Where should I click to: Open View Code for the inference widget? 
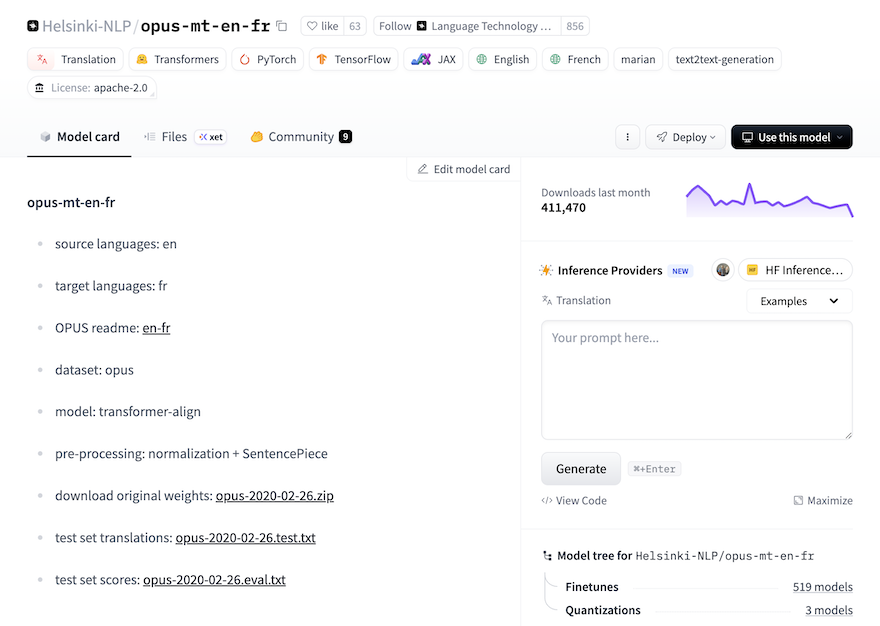574,500
